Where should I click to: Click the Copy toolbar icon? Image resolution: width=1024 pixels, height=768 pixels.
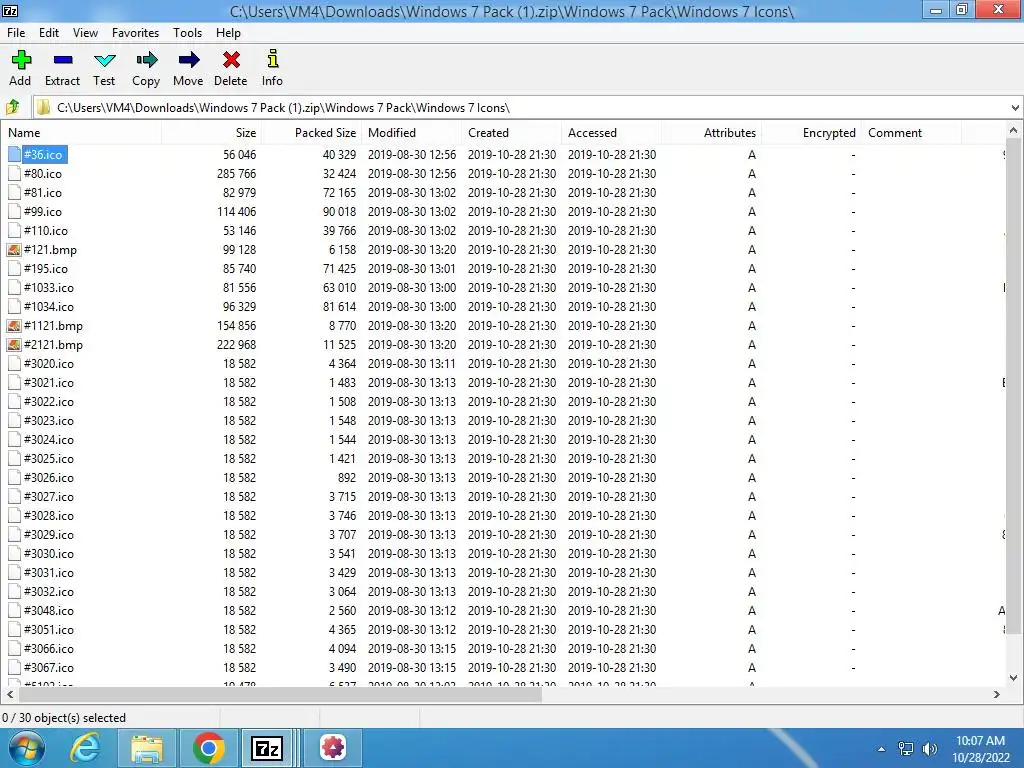pyautogui.click(x=146, y=60)
